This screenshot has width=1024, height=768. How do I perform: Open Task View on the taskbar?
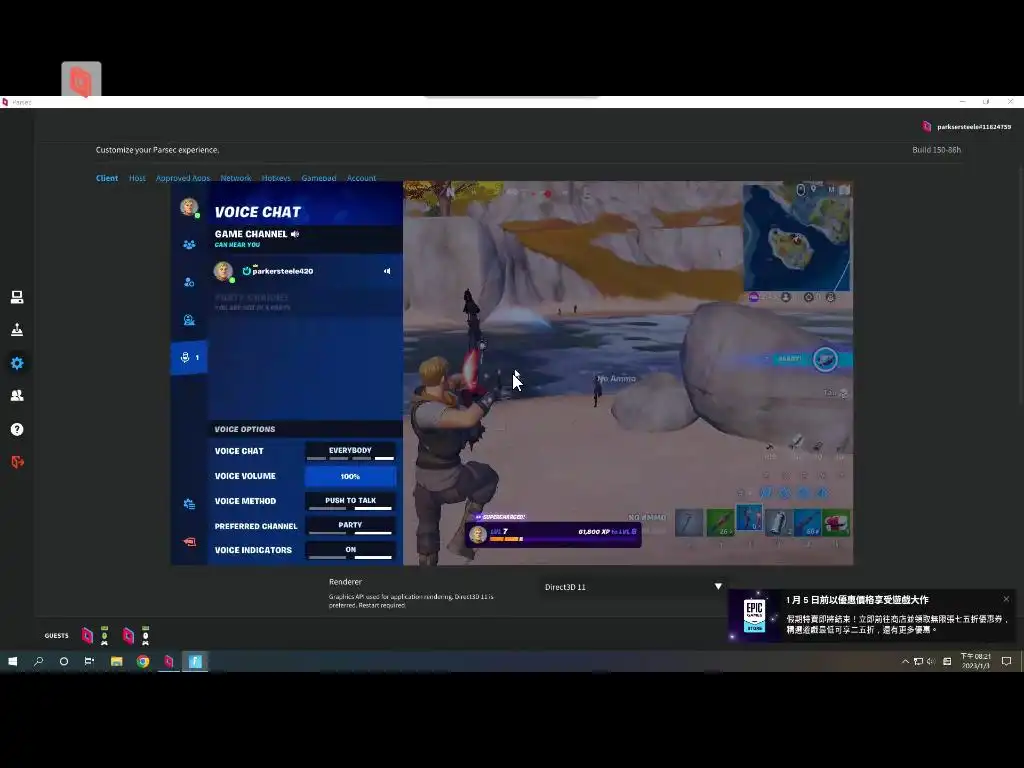pyautogui.click(x=89, y=662)
